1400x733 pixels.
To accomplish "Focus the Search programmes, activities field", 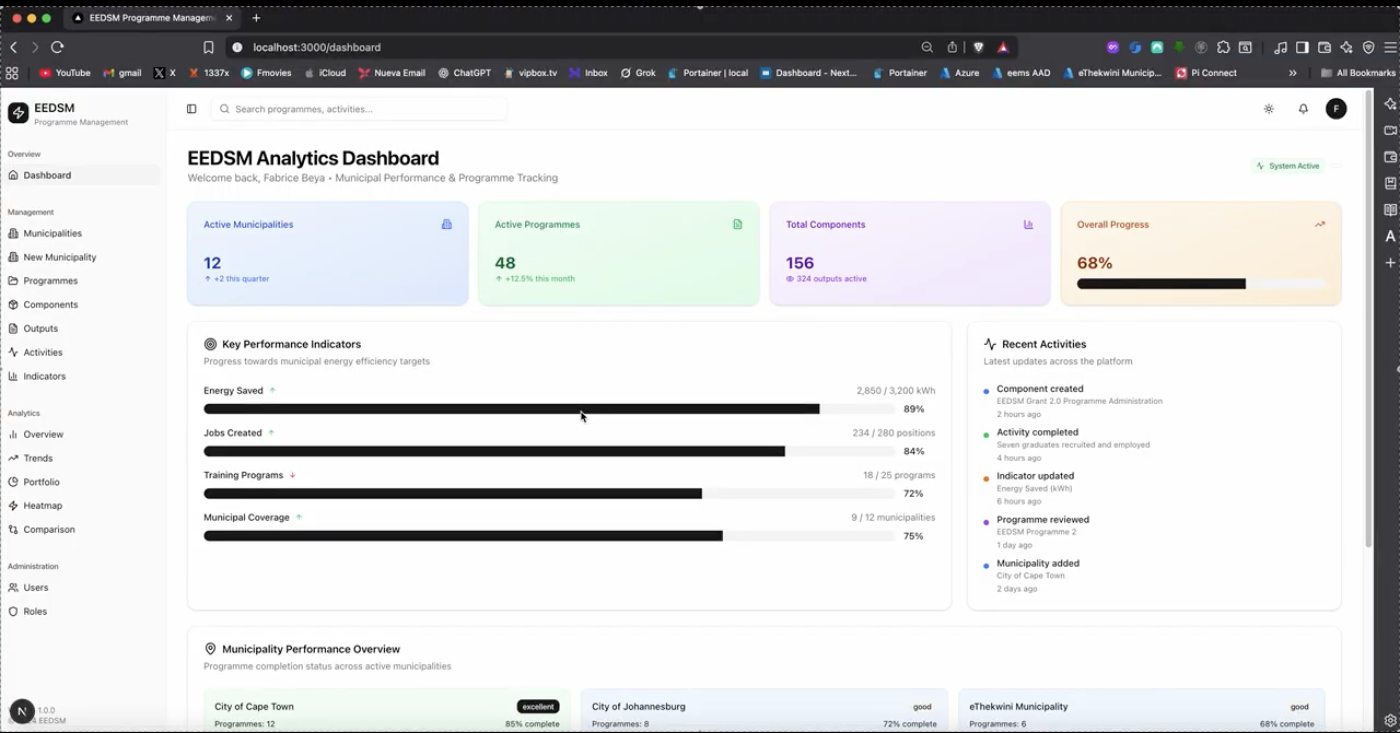I will click(x=359, y=109).
